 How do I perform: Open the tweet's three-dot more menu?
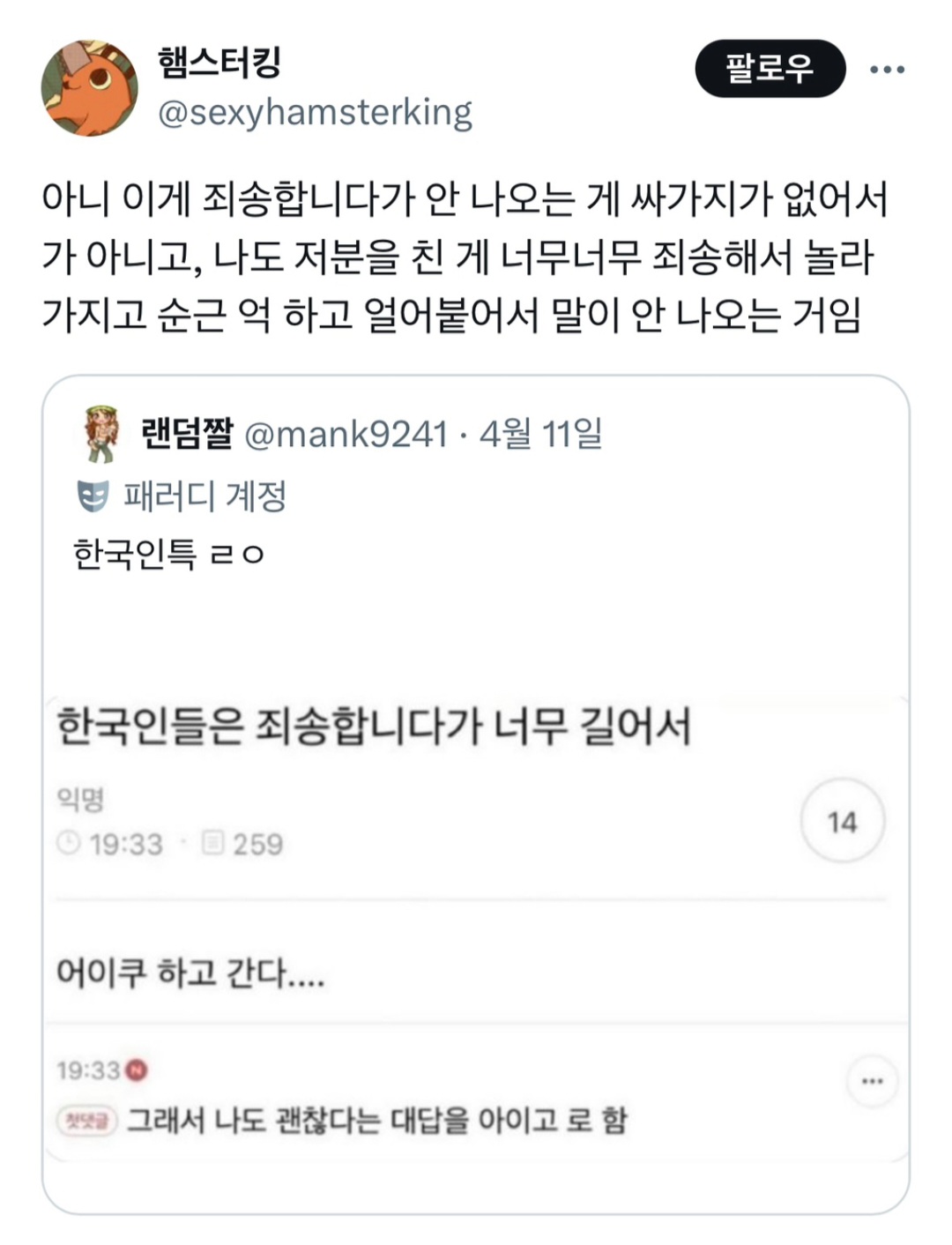click(x=887, y=70)
